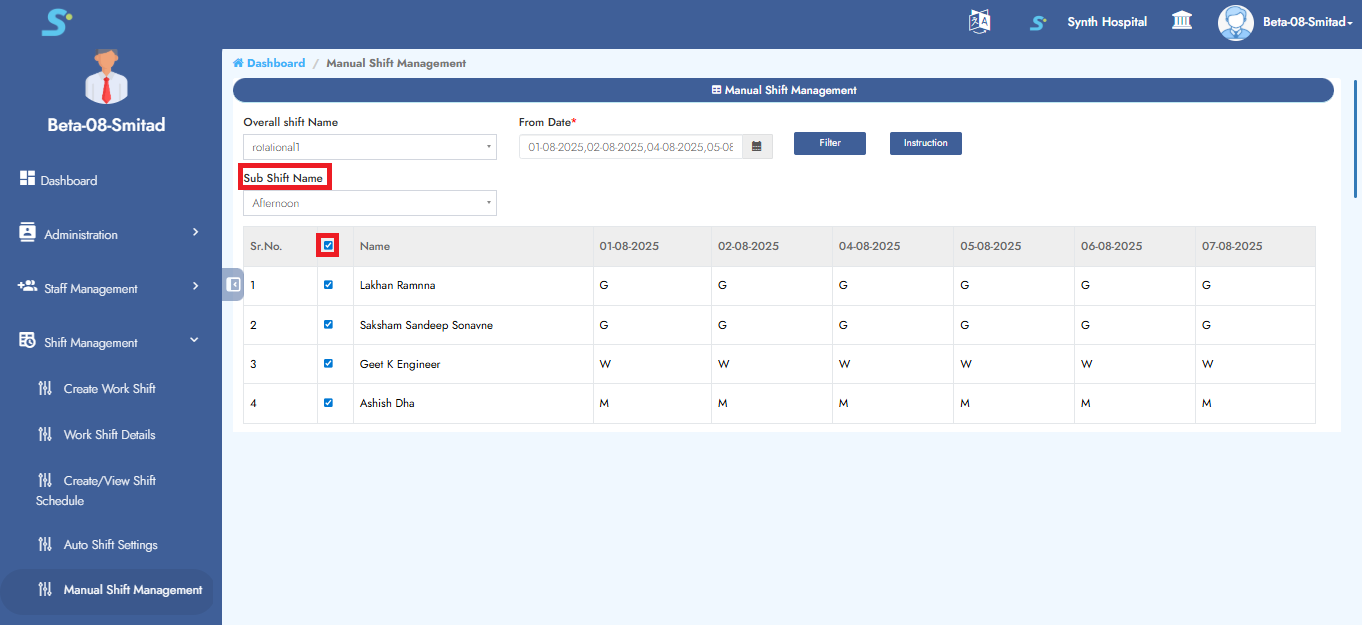
Task: Click the sidebar collapse handle icon
Action: click(x=233, y=285)
